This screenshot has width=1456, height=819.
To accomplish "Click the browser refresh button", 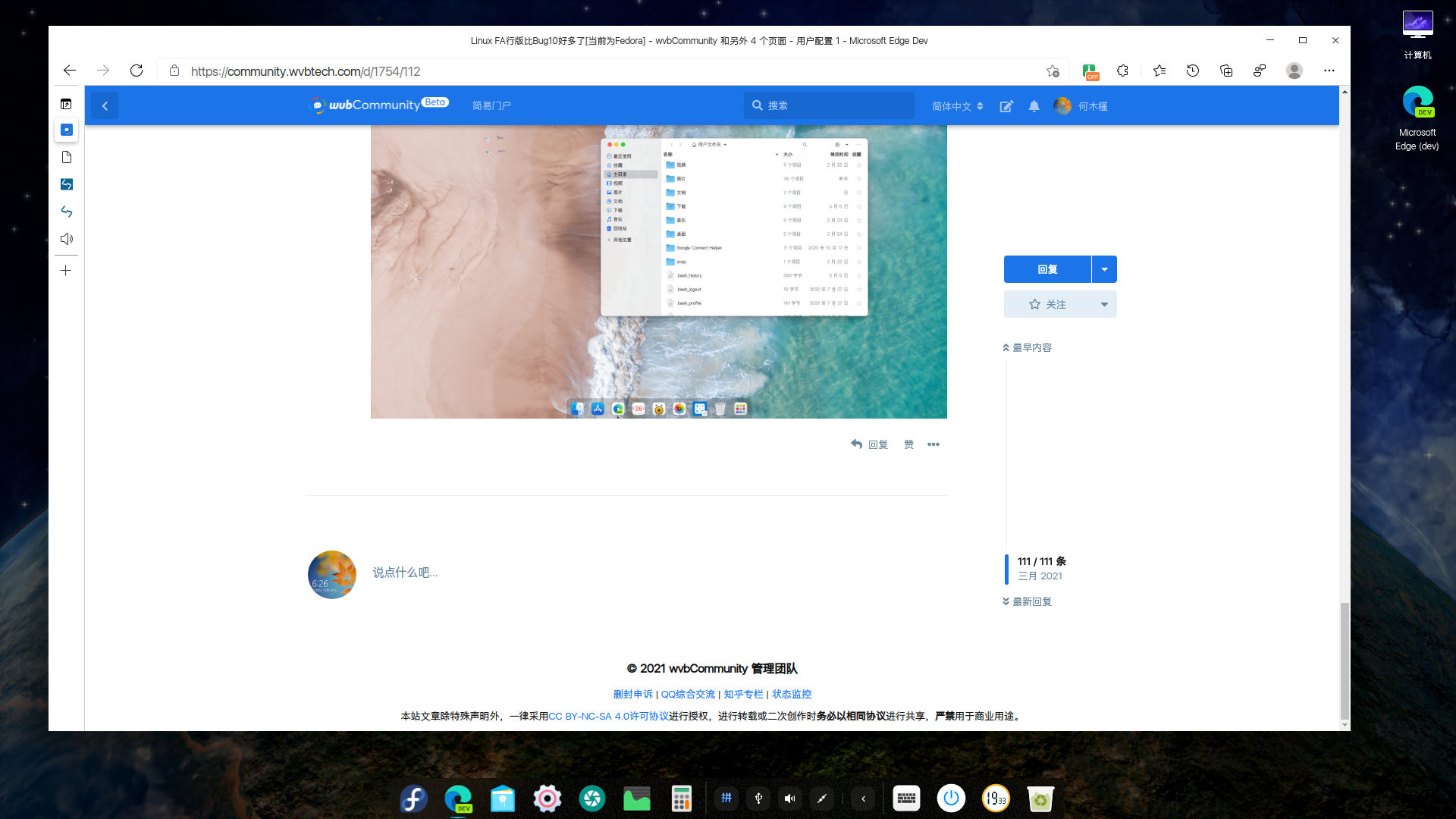I will click(136, 71).
